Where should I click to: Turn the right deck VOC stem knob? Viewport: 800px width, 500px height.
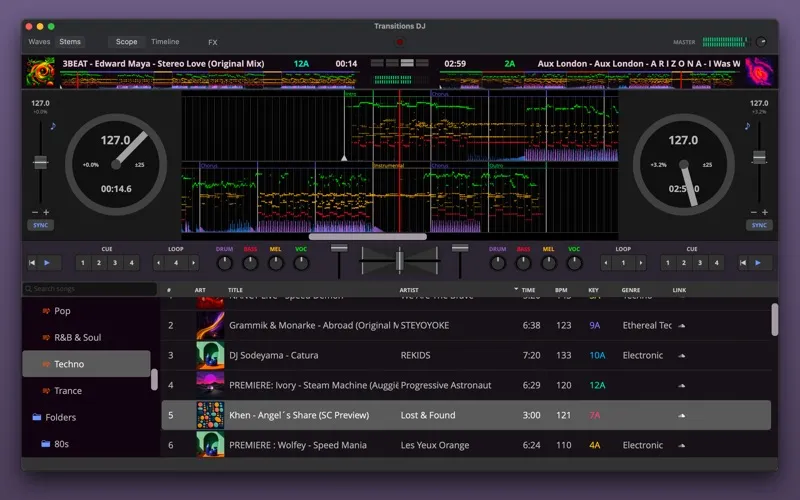click(x=574, y=263)
